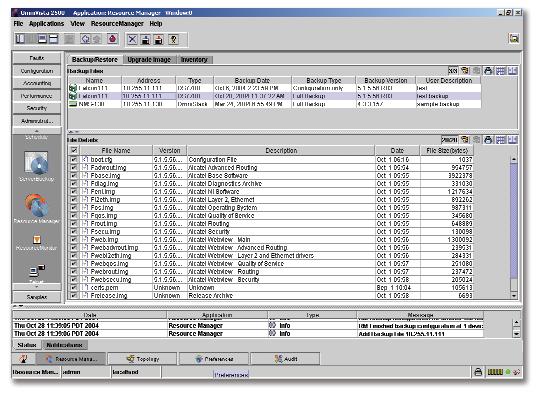Uncheck the certs.pem file checkbox
The width and height of the screenshot is (537, 395).
coord(74,287)
